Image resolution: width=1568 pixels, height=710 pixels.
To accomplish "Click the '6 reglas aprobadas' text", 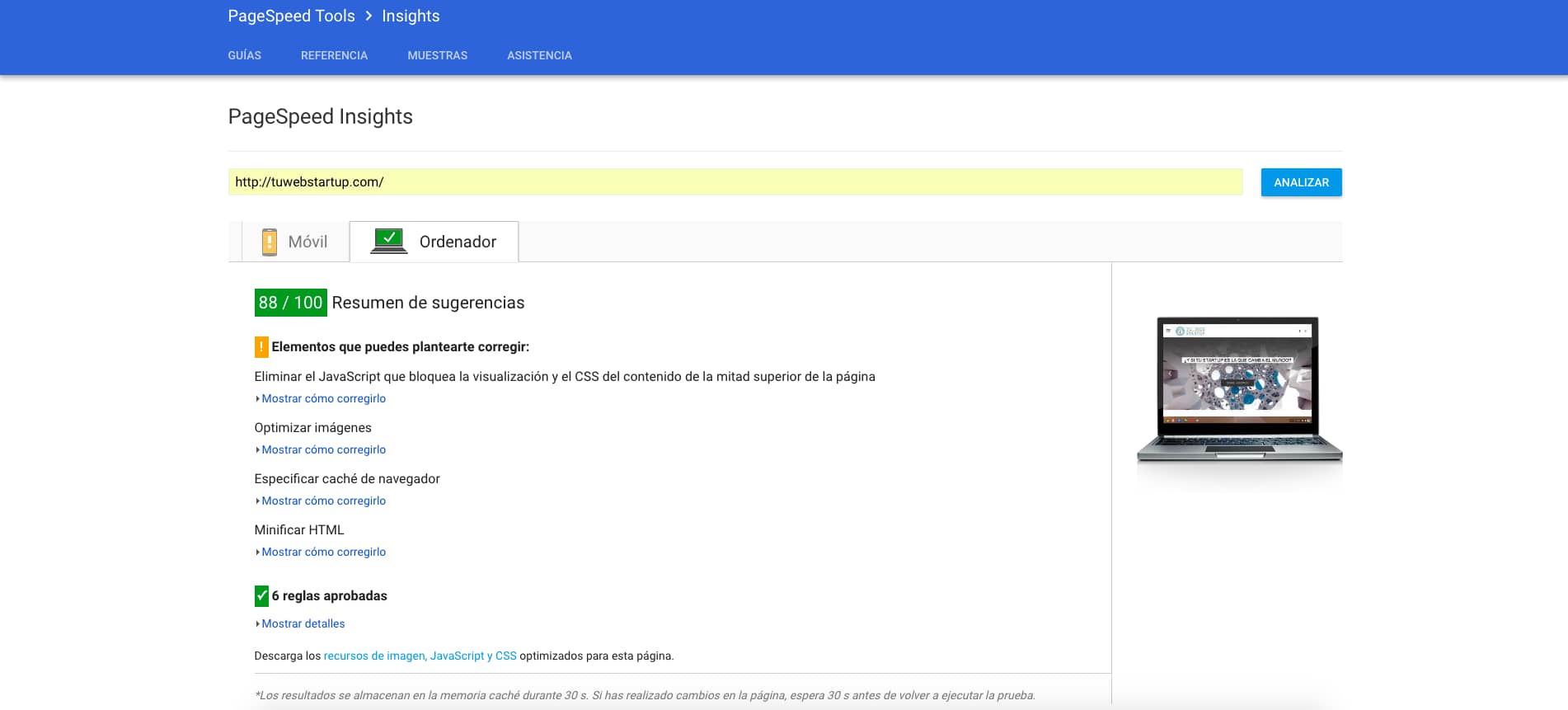I will click(x=329, y=595).
